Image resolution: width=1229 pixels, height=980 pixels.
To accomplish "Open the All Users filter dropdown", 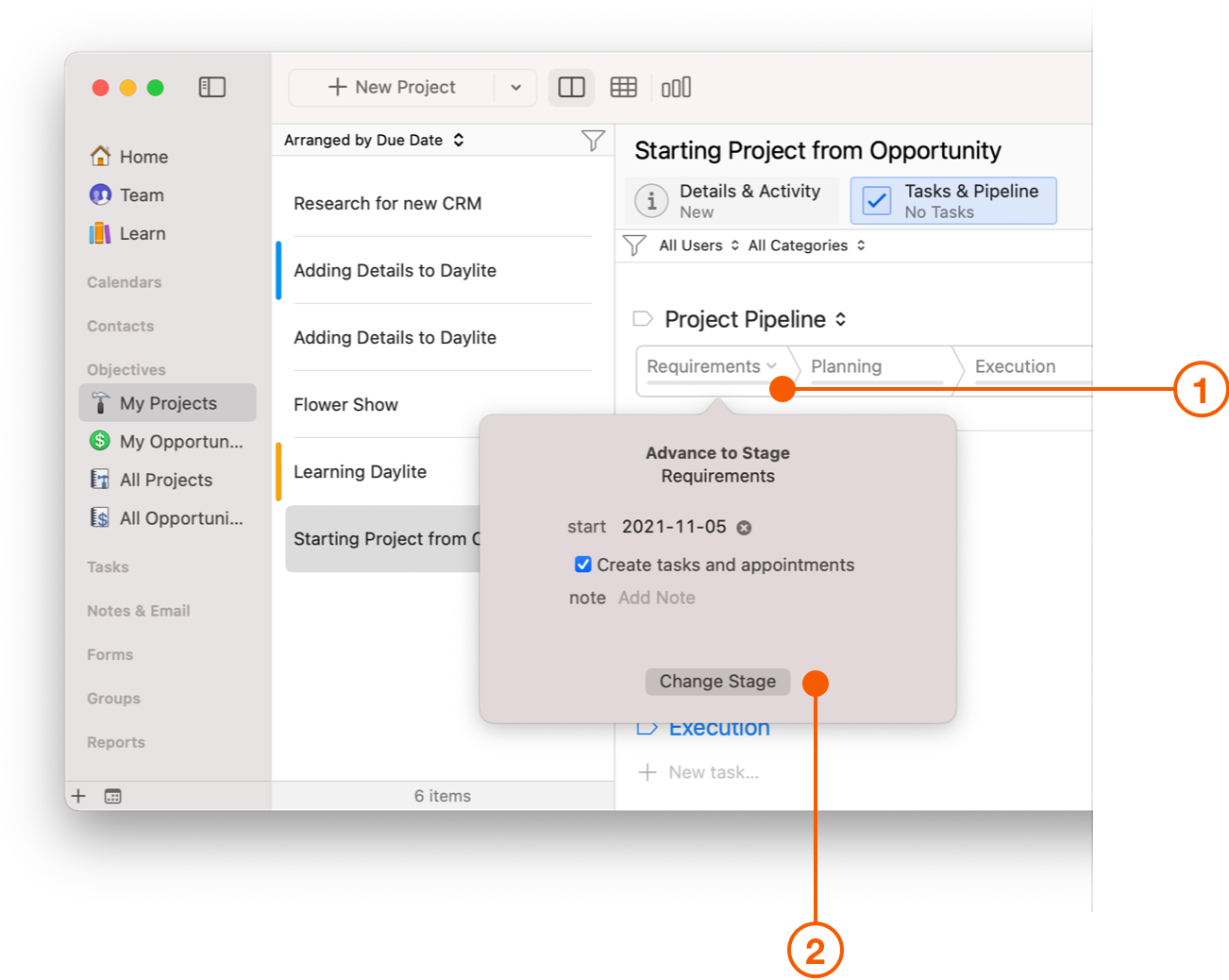I will pyautogui.click(x=699, y=245).
